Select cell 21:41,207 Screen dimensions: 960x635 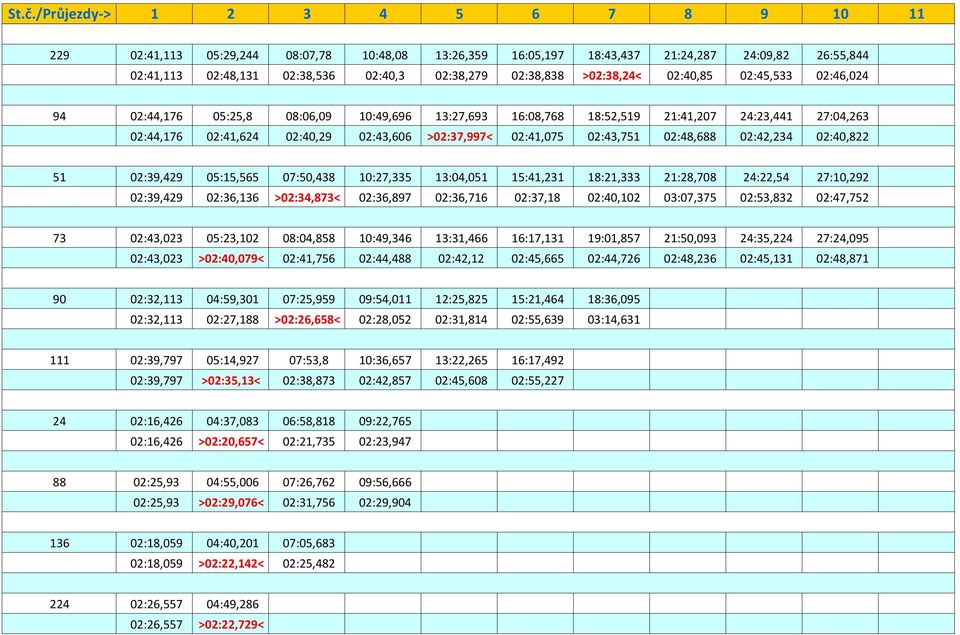click(x=689, y=116)
